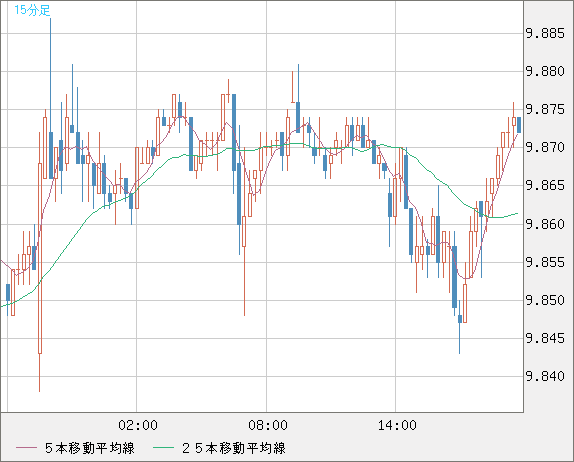The height and width of the screenshot is (462, 574).
Task: Click the 15分足 timeframe label
Action: coord(32,10)
